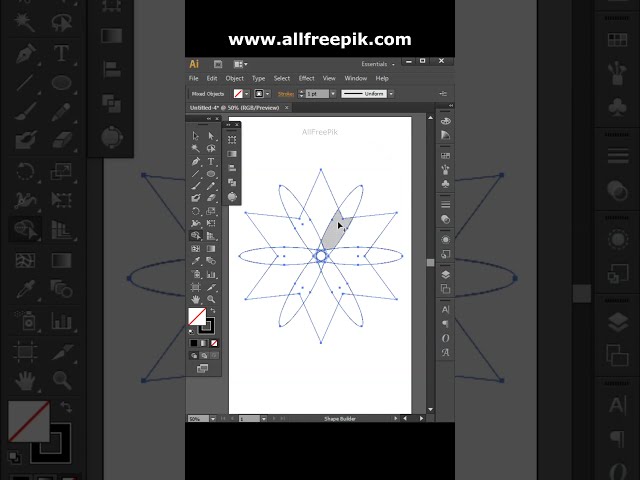Swap fill and stroke colors

coord(213,311)
